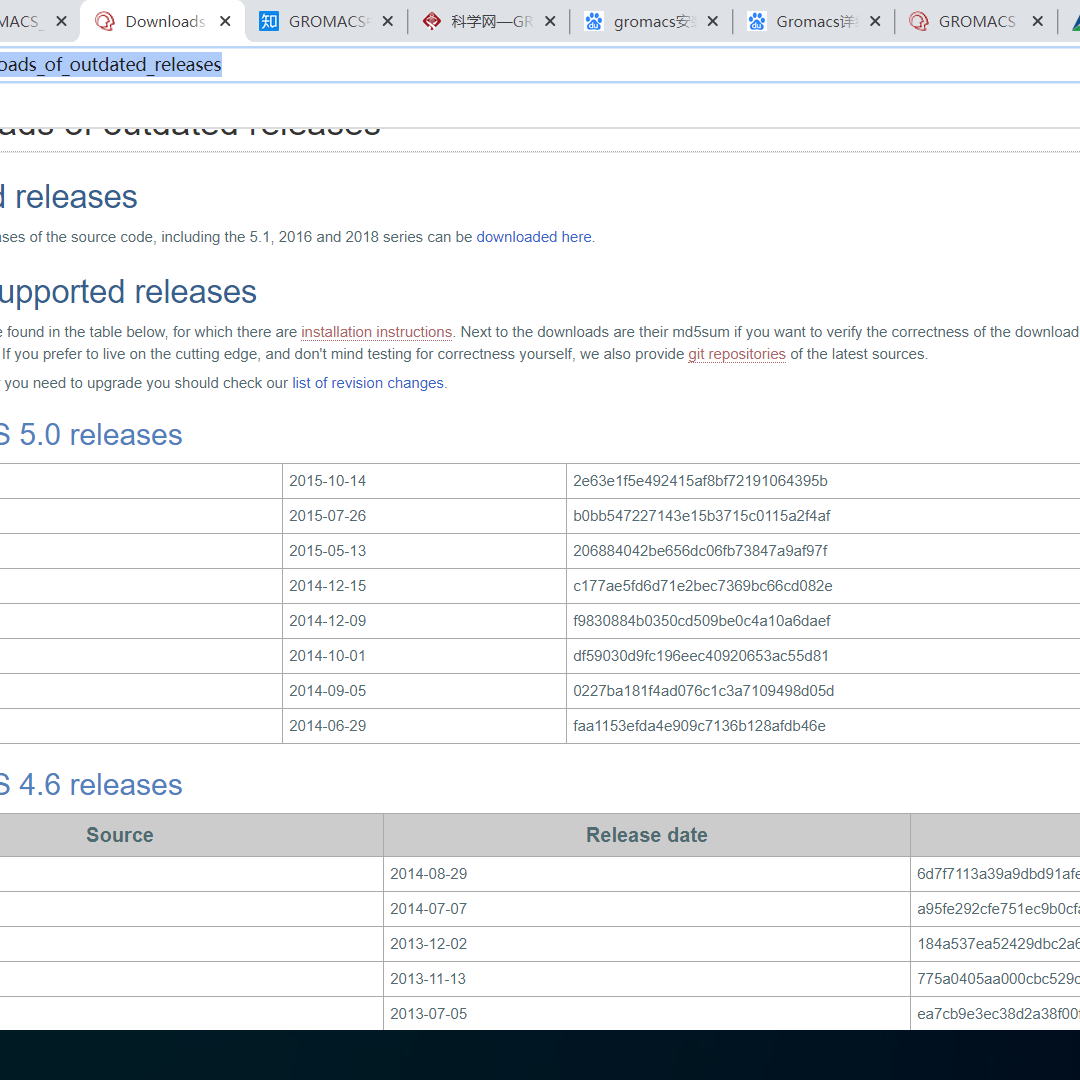Close the 科学网 tab

550,21
